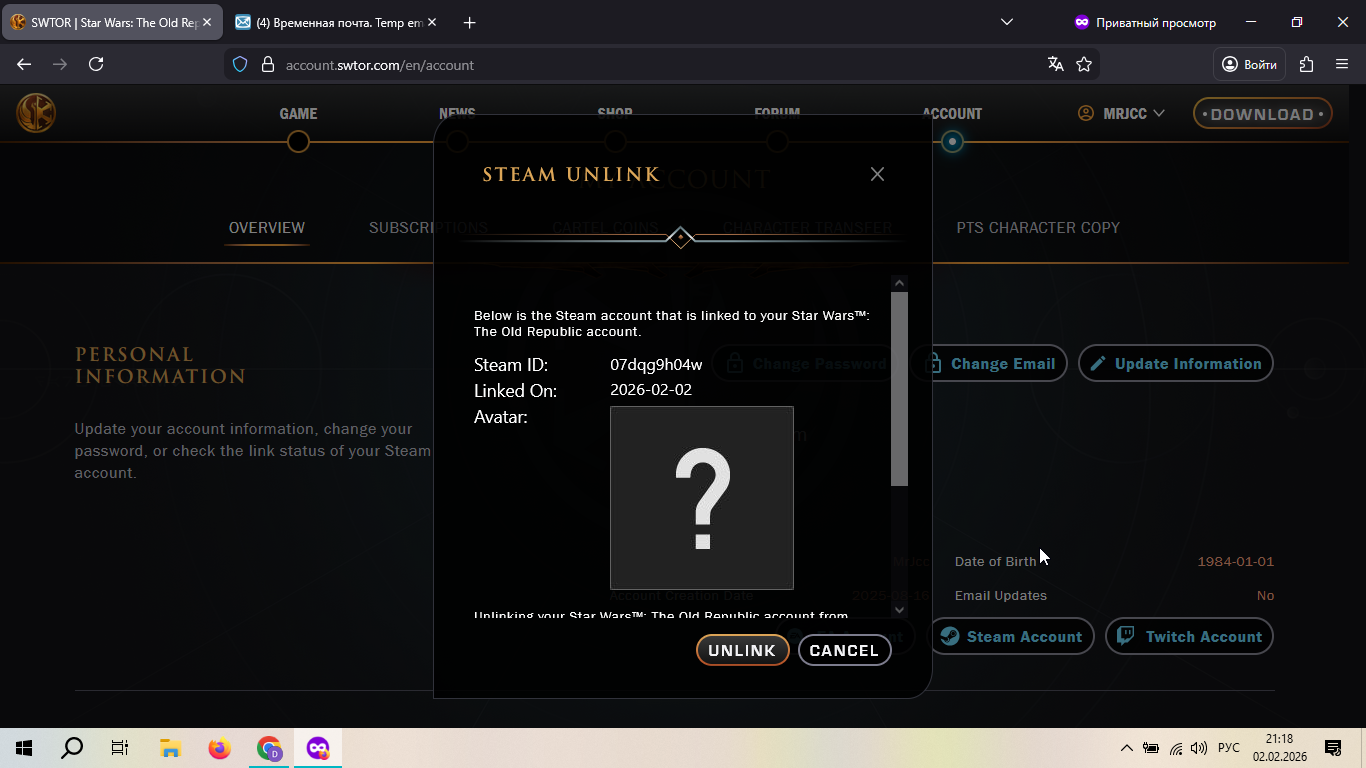
Task: Open the SWTOR logo home icon
Action: pos(36,113)
